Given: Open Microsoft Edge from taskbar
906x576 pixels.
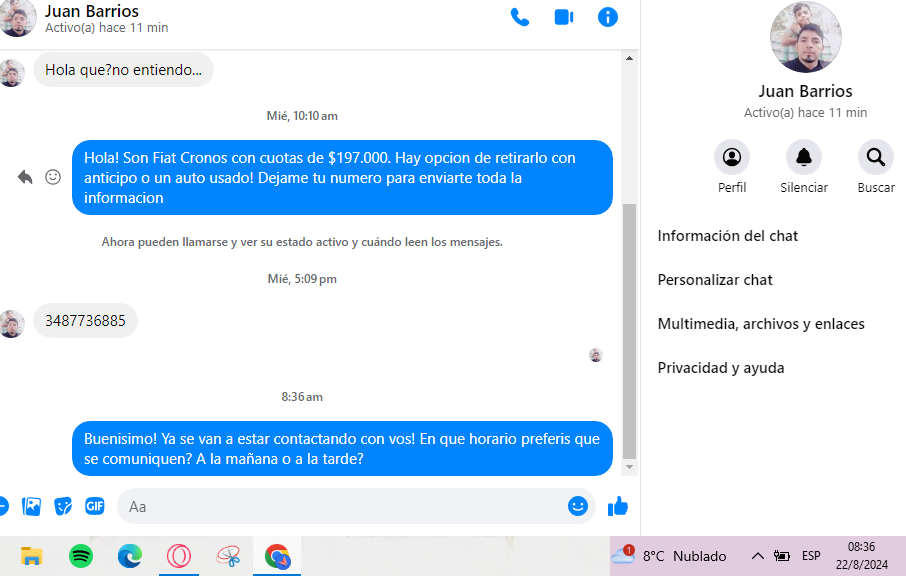Looking at the screenshot, I should (130, 556).
